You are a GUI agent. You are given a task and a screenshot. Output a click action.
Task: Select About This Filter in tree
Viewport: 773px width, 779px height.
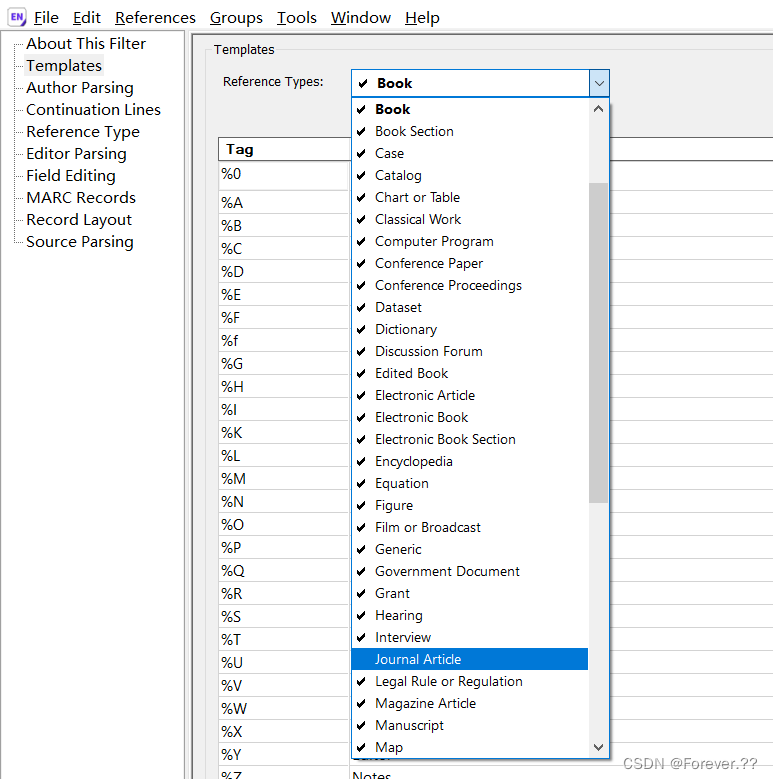(86, 44)
